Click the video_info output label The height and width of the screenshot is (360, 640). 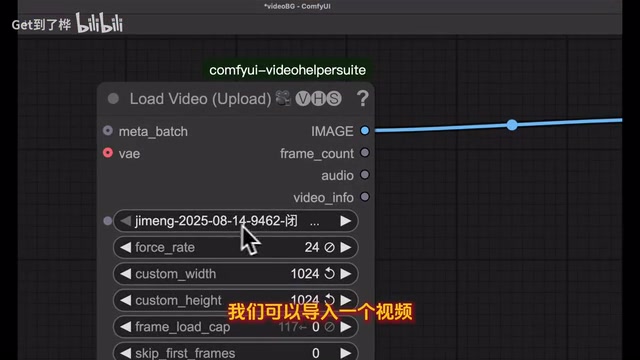pyautogui.click(x=323, y=198)
